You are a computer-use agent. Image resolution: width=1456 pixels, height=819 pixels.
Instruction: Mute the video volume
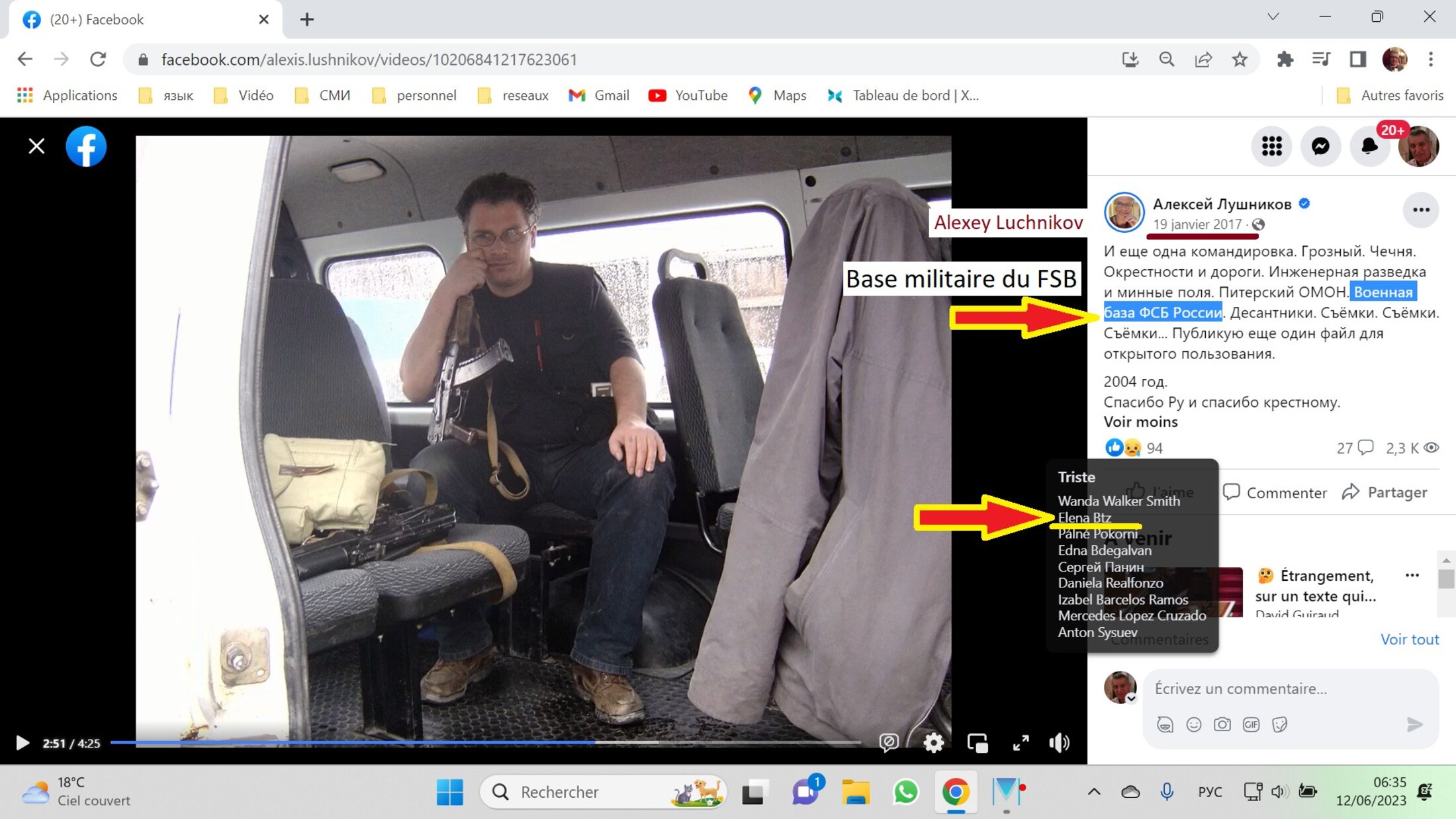1060,743
